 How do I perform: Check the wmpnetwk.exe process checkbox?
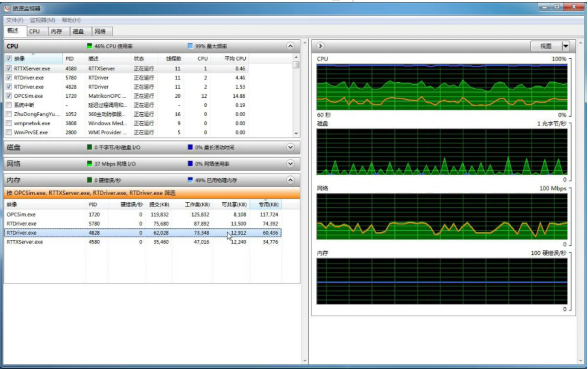coord(9,123)
